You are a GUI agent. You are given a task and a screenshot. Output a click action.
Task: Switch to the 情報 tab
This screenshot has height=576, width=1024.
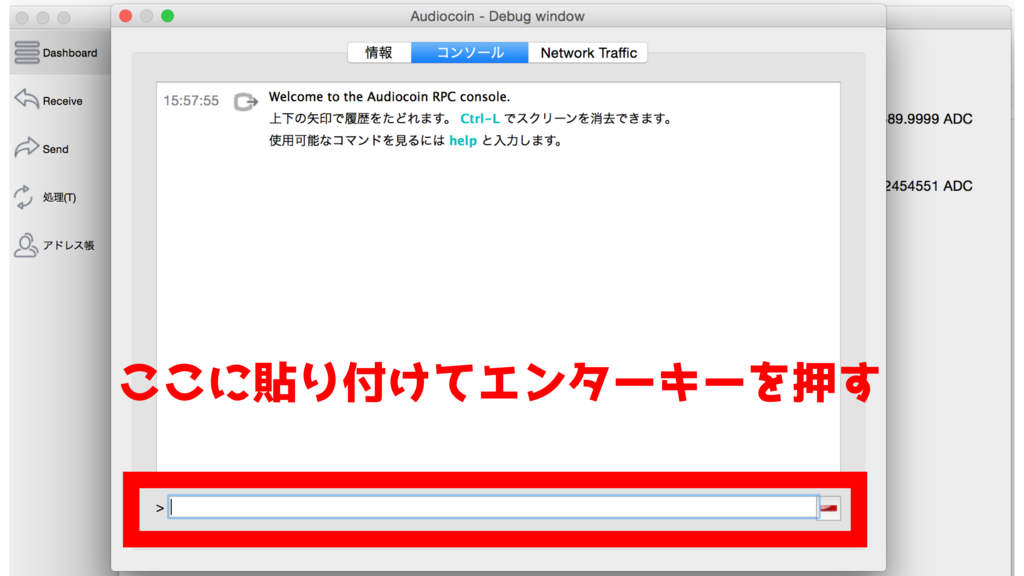[379, 53]
